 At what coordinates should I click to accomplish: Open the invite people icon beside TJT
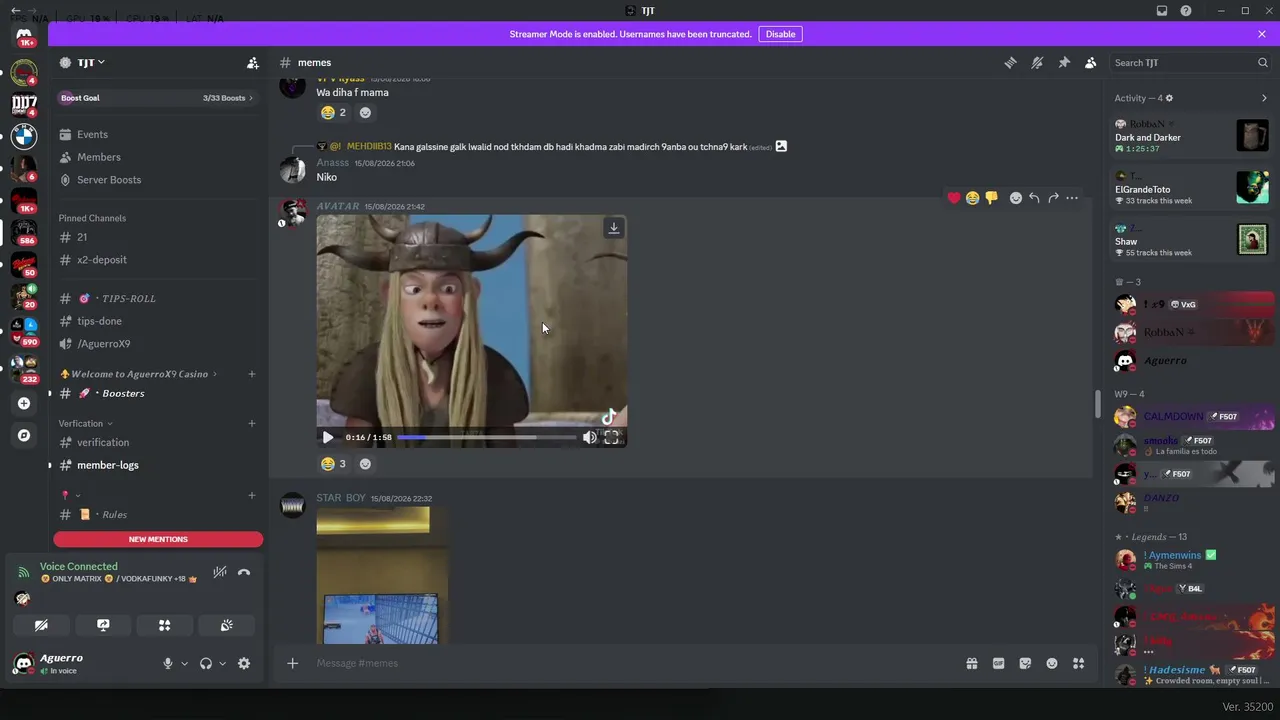(253, 63)
